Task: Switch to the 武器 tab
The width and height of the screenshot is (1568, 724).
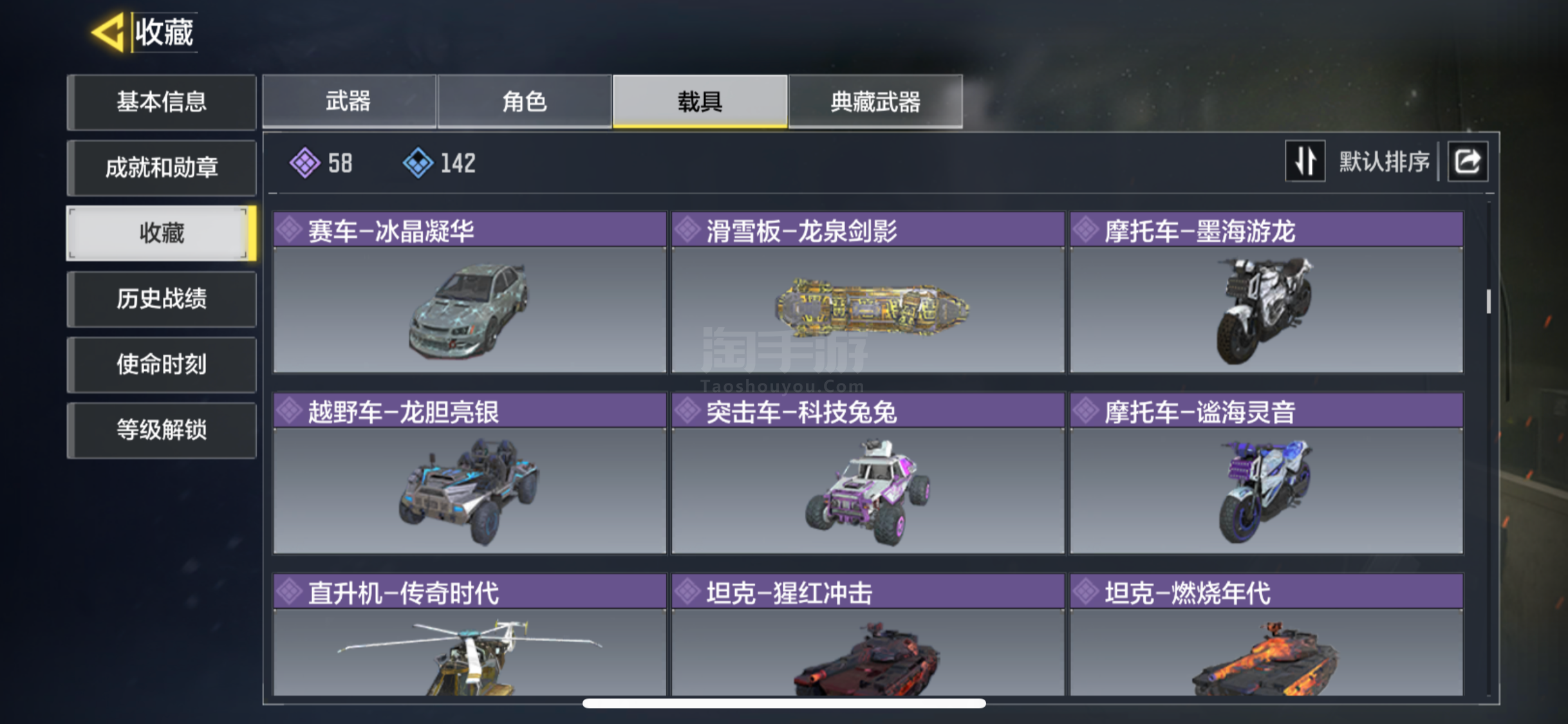Action: 349,102
